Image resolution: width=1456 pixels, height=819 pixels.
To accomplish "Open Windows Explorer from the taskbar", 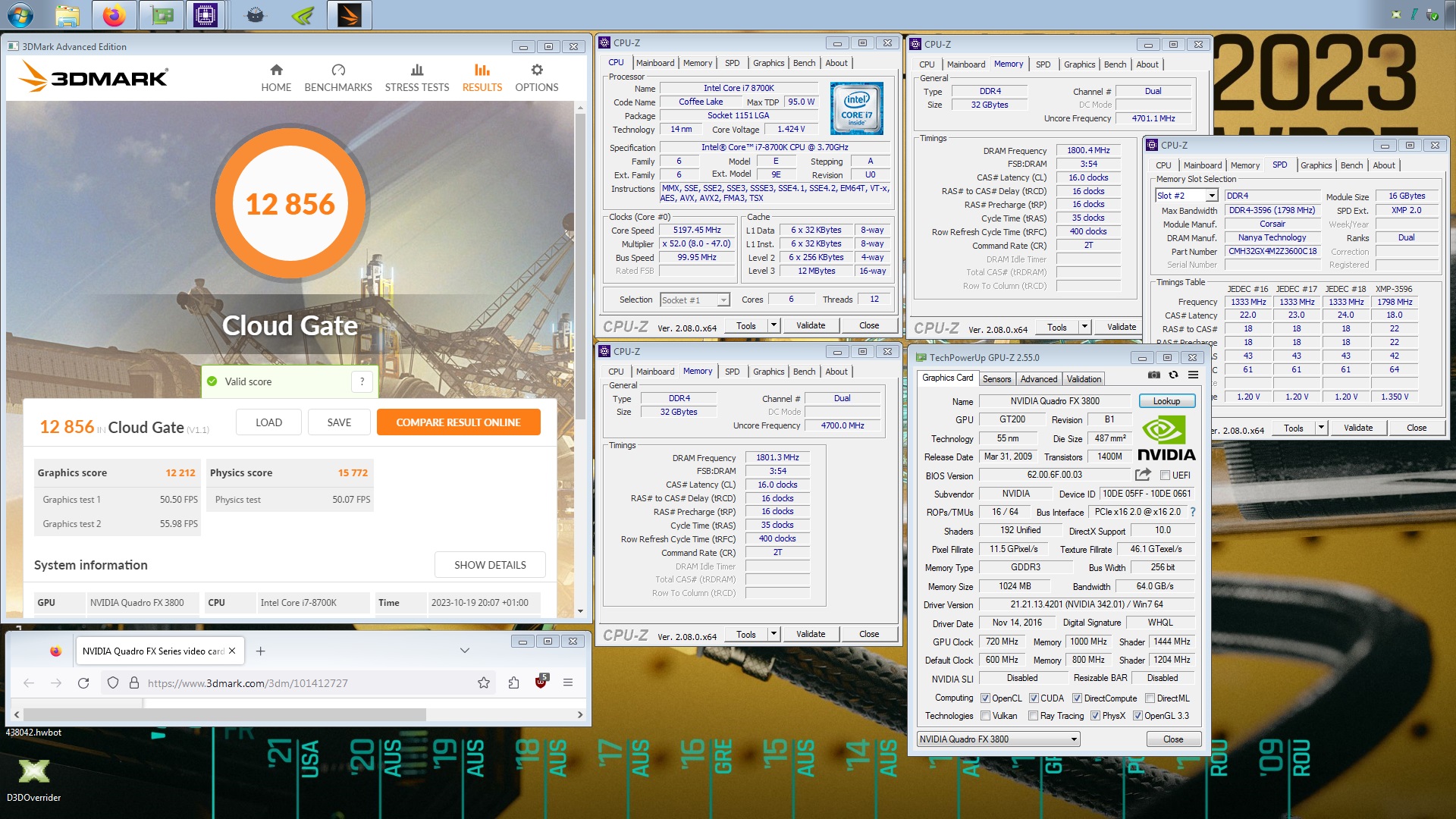I will [x=67, y=14].
